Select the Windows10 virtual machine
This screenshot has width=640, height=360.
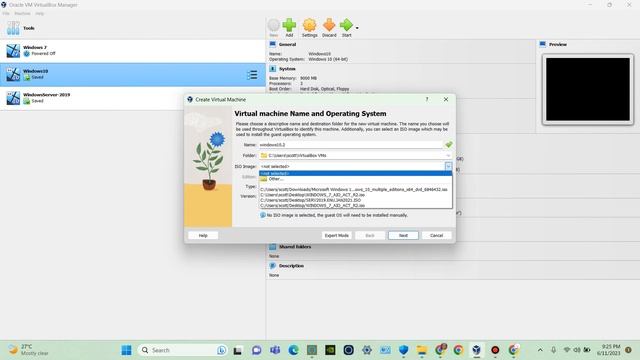pyautogui.click(x=133, y=74)
